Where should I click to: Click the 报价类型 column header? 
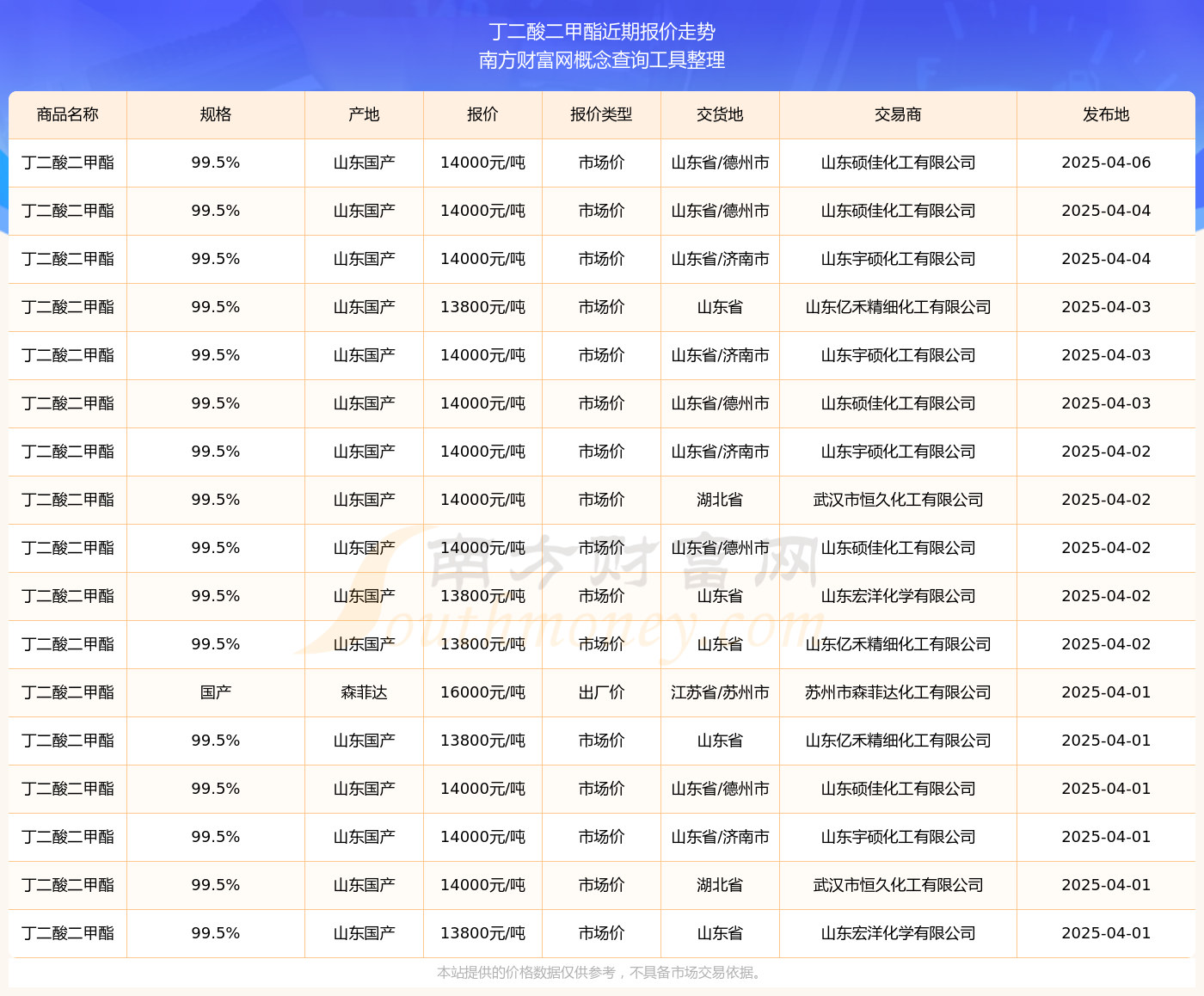coord(601,114)
